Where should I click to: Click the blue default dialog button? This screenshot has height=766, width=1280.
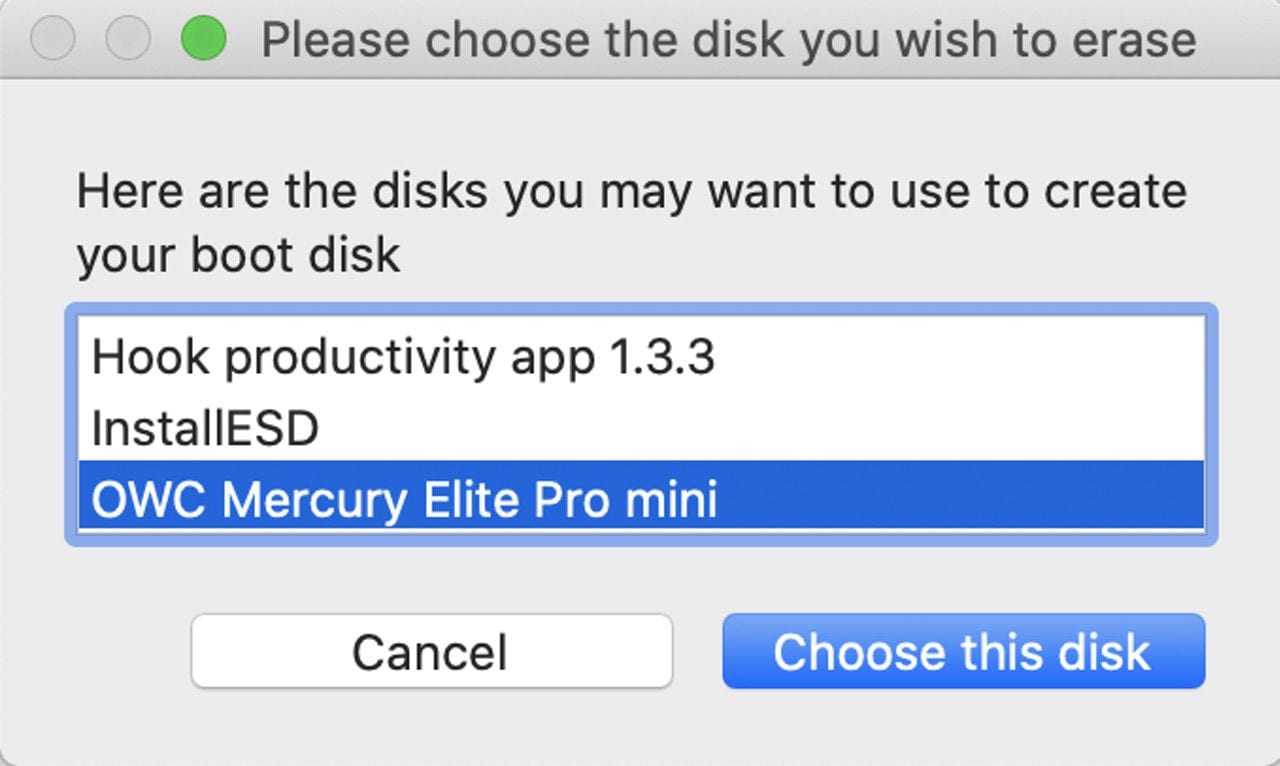point(963,651)
